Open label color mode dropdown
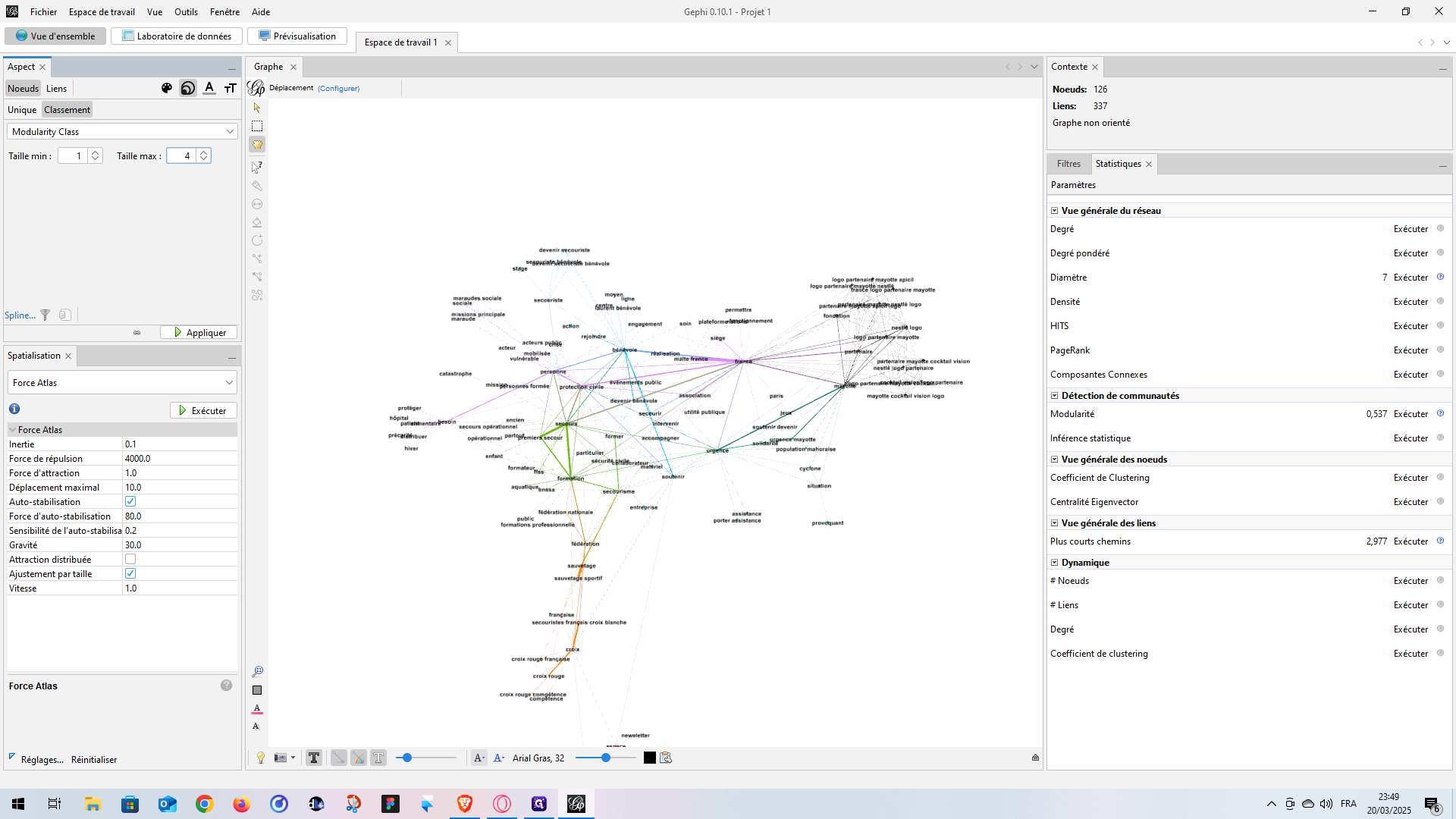Viewport: 1456px width, 819px height. click(498, 758)
